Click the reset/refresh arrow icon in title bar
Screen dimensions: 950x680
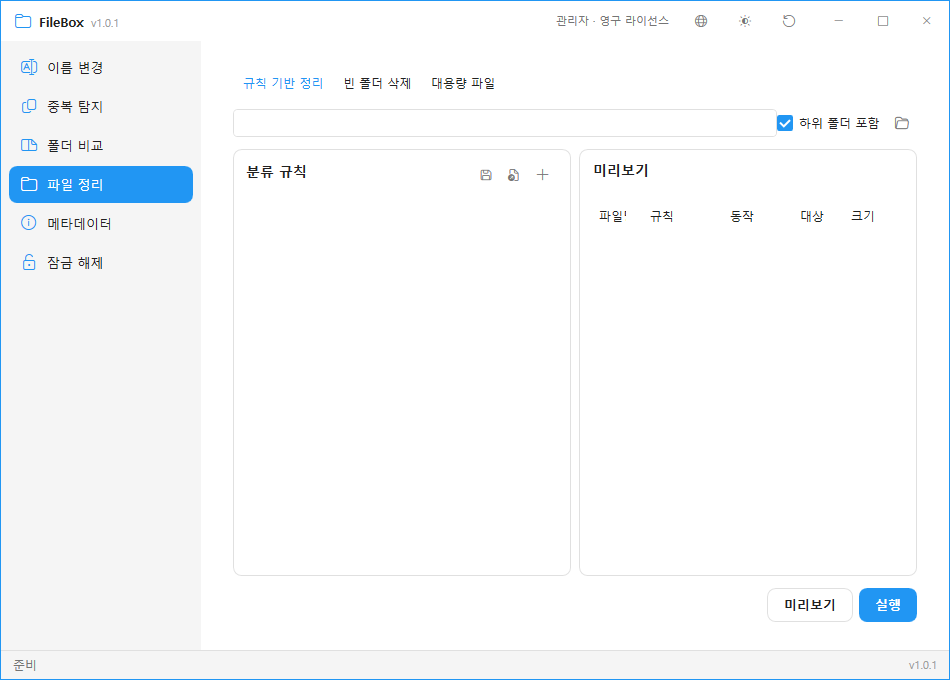(789, 21)
